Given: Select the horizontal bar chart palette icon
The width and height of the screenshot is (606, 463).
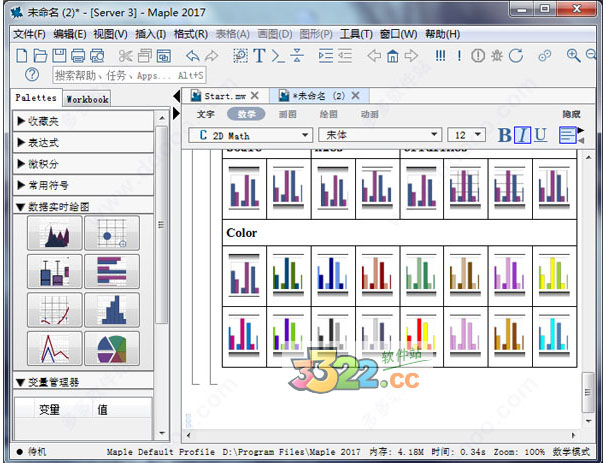Looking at the screenshot, I should (x=112, y=271).
